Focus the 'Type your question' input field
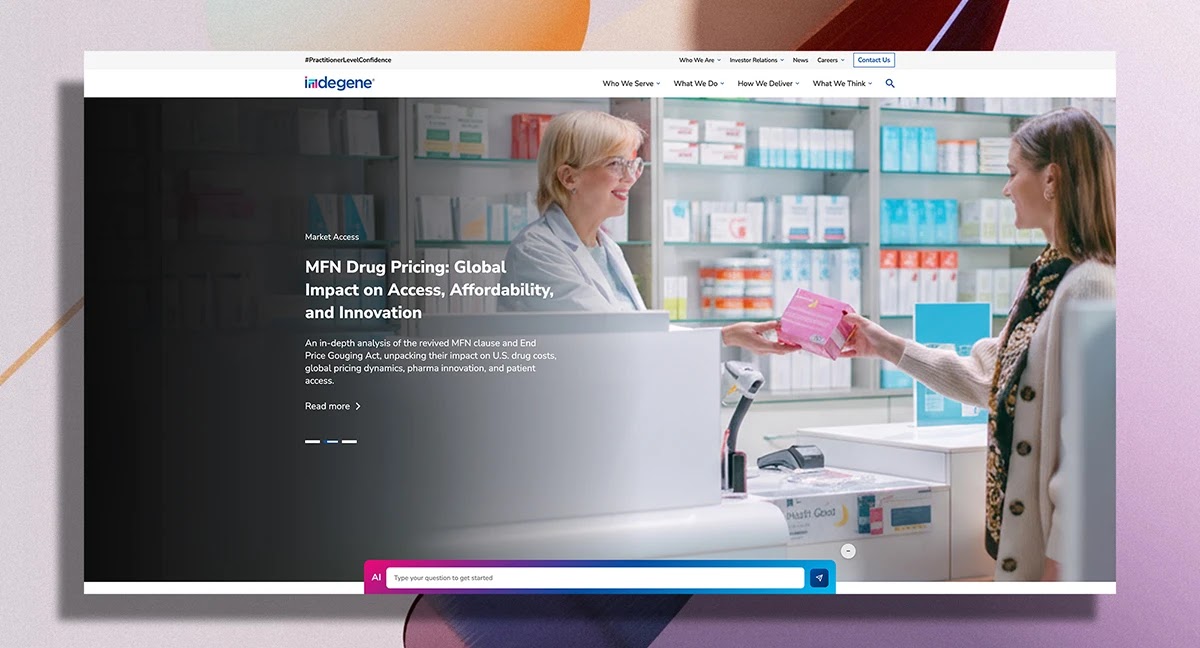The width and height of the screenshot is (1200, 648). point(595,578)
